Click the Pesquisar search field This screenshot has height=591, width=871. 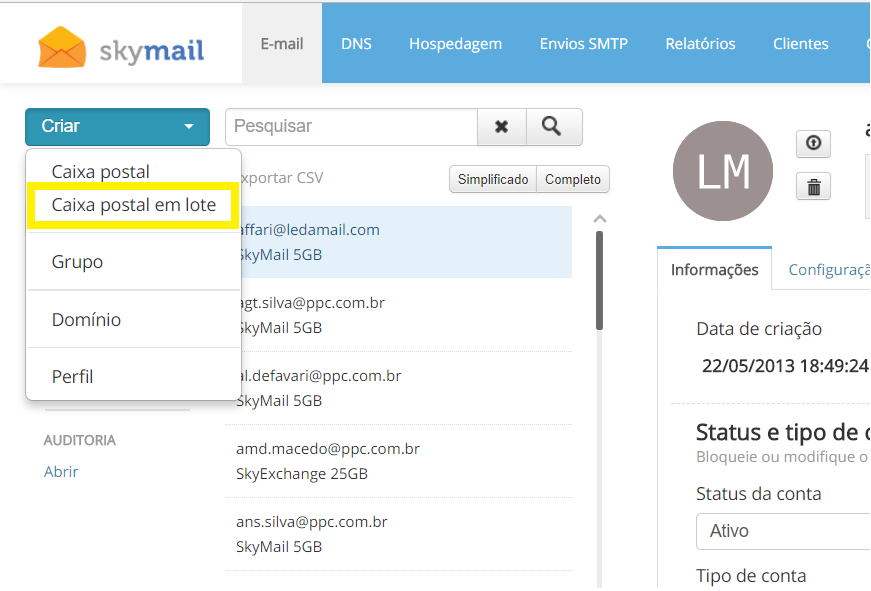pos(351,127)
